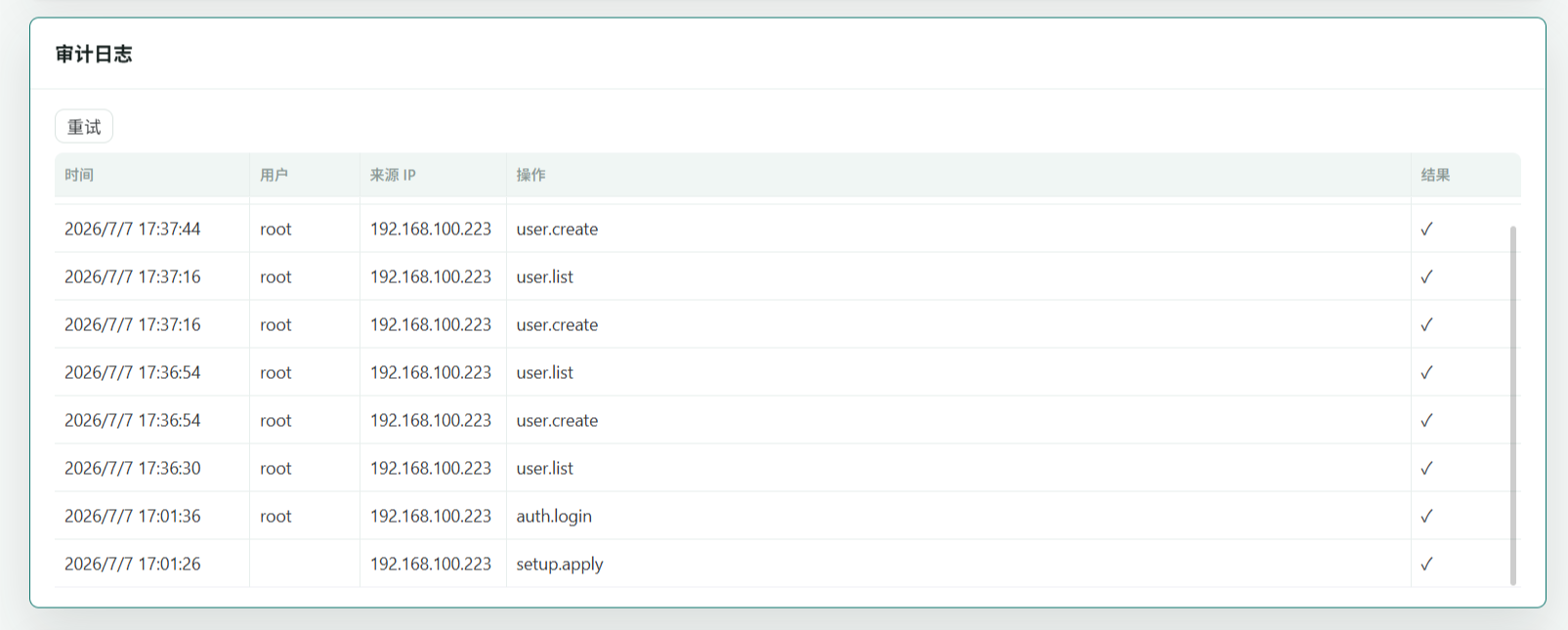Click the checkmark in the setup.apply row
Image resolution: width=1568 pixels, height=630 pixels.
pyautogui.click(x=1426, y=564)
